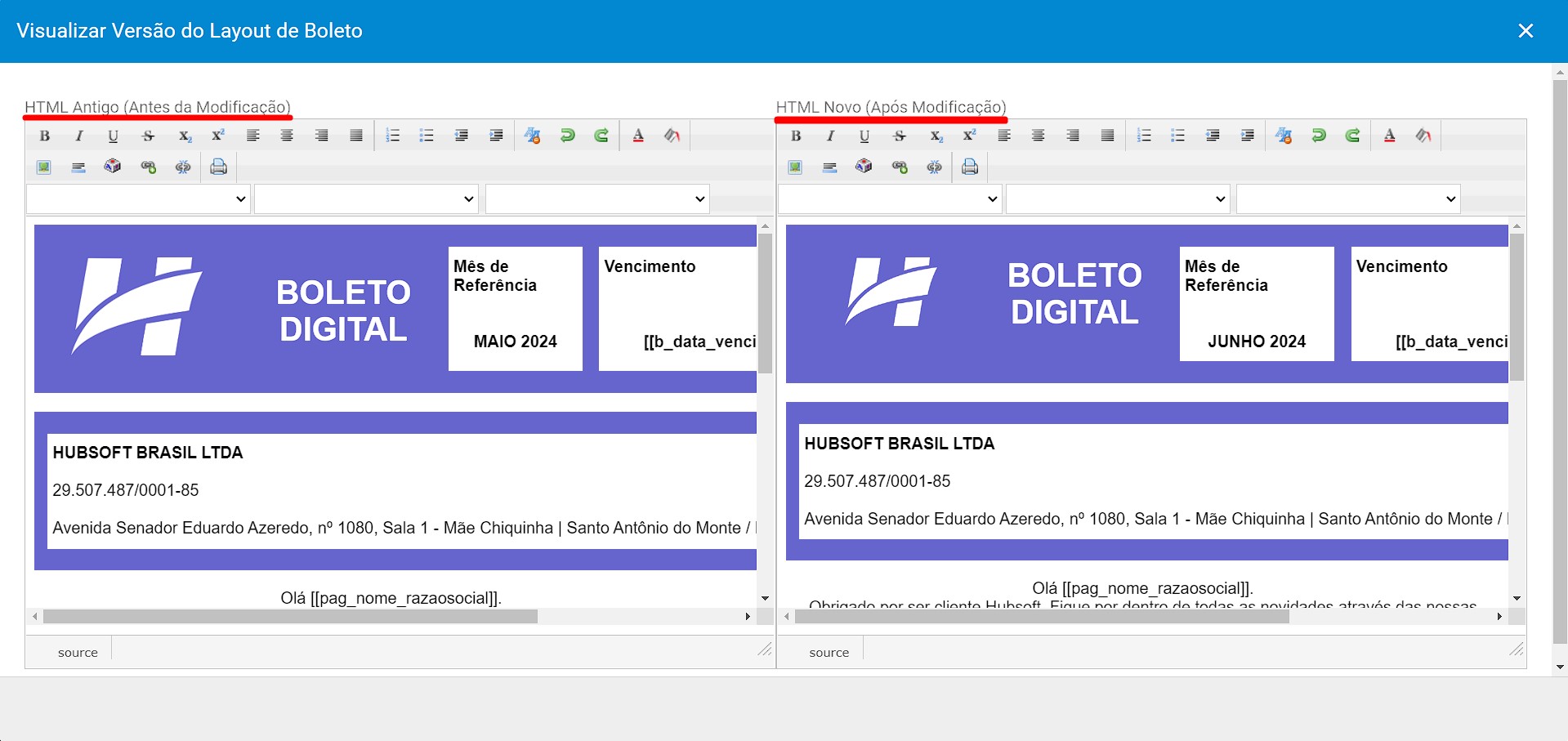Open the middle dropdown in the new editor toolbar

1117,199
